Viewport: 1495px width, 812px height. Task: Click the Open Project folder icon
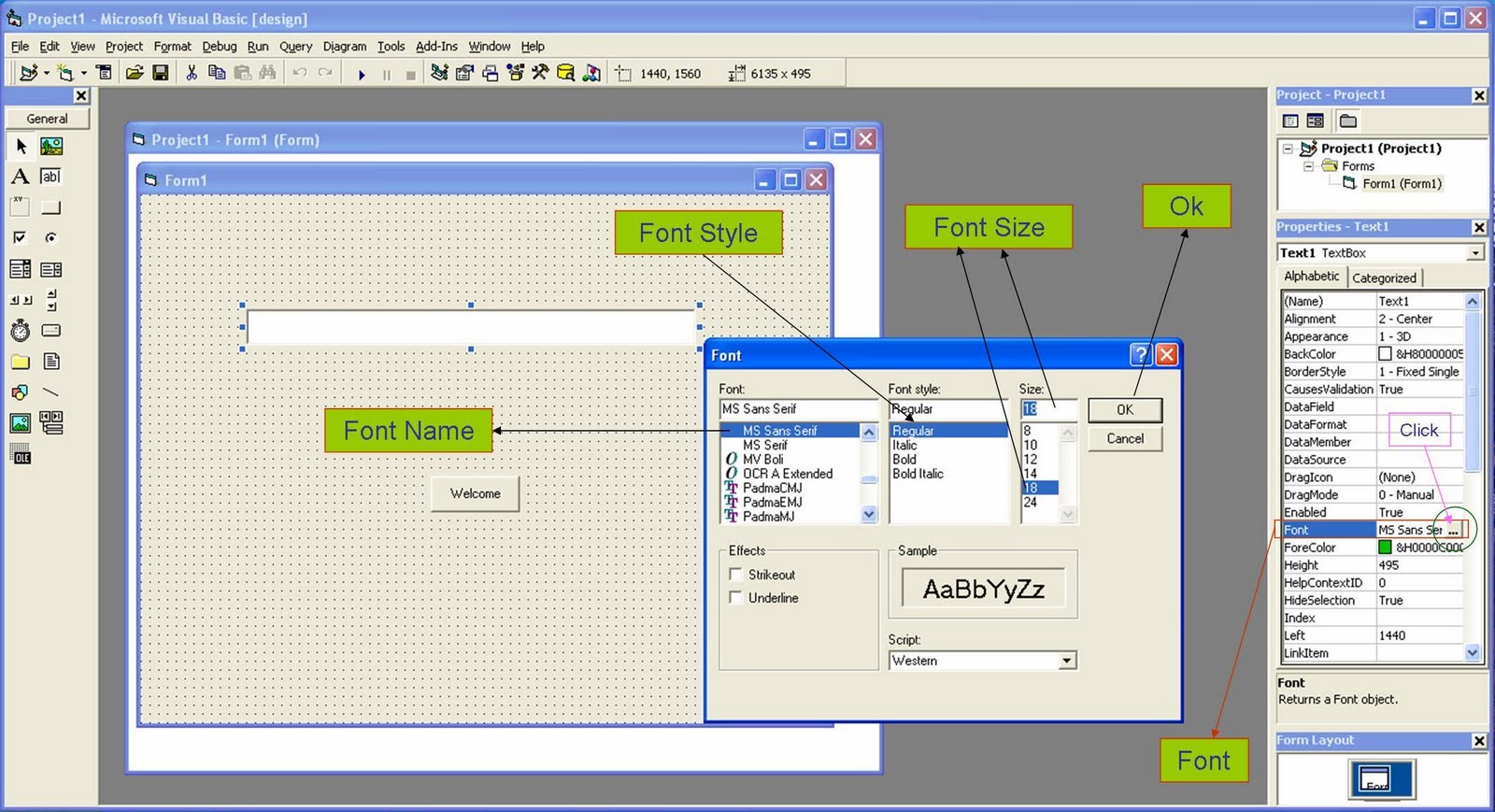[x=135, y=73]
